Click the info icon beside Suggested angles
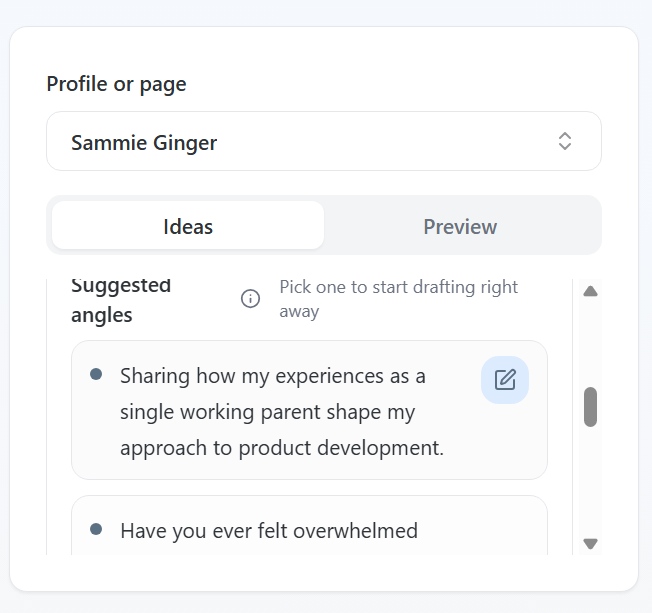The height and width of the screenshot is (613, 652). click(x=251, y=299)
